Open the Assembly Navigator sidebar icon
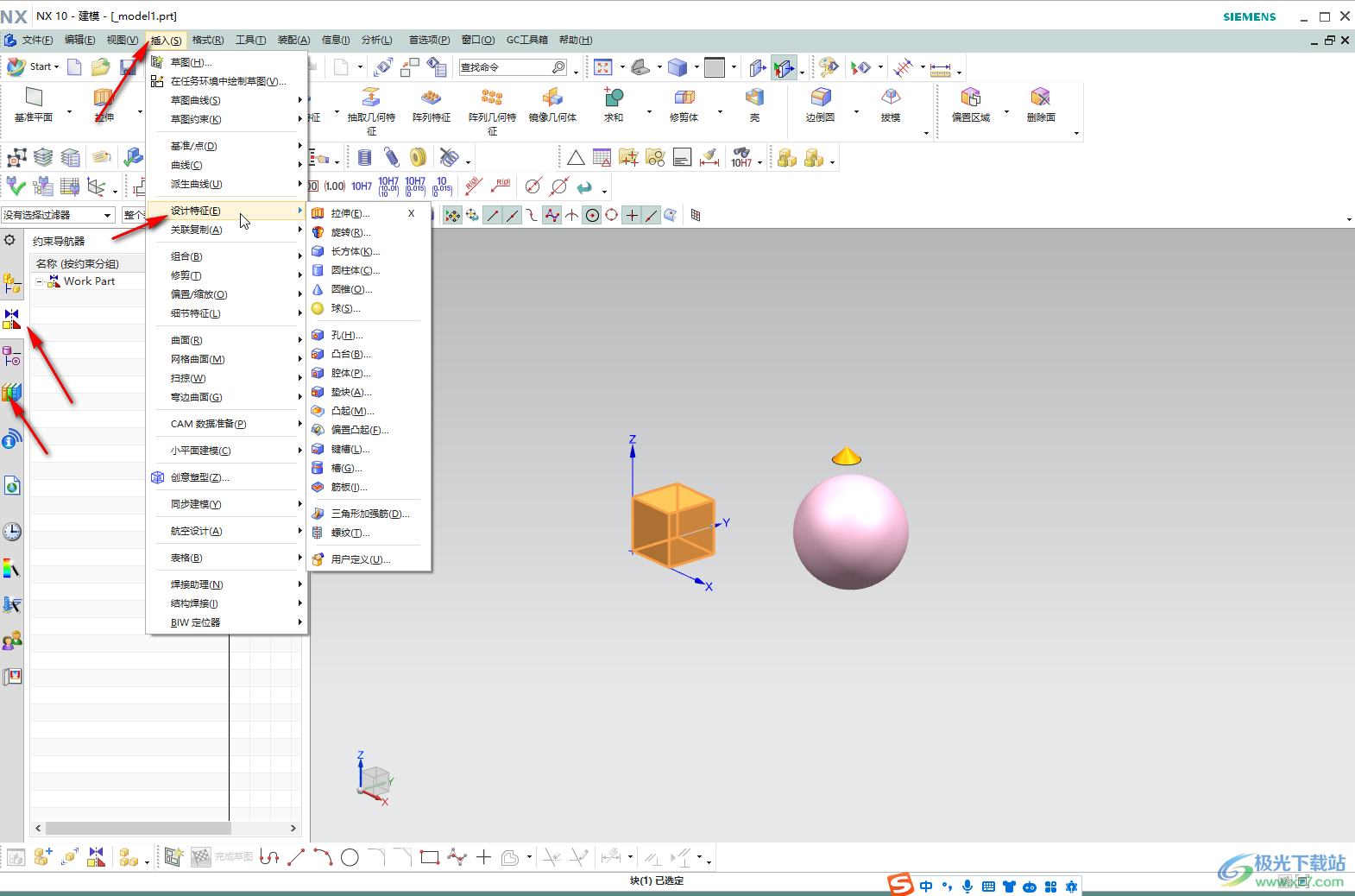The height and width of the screenshot is (896, 1355). point(11,282)
